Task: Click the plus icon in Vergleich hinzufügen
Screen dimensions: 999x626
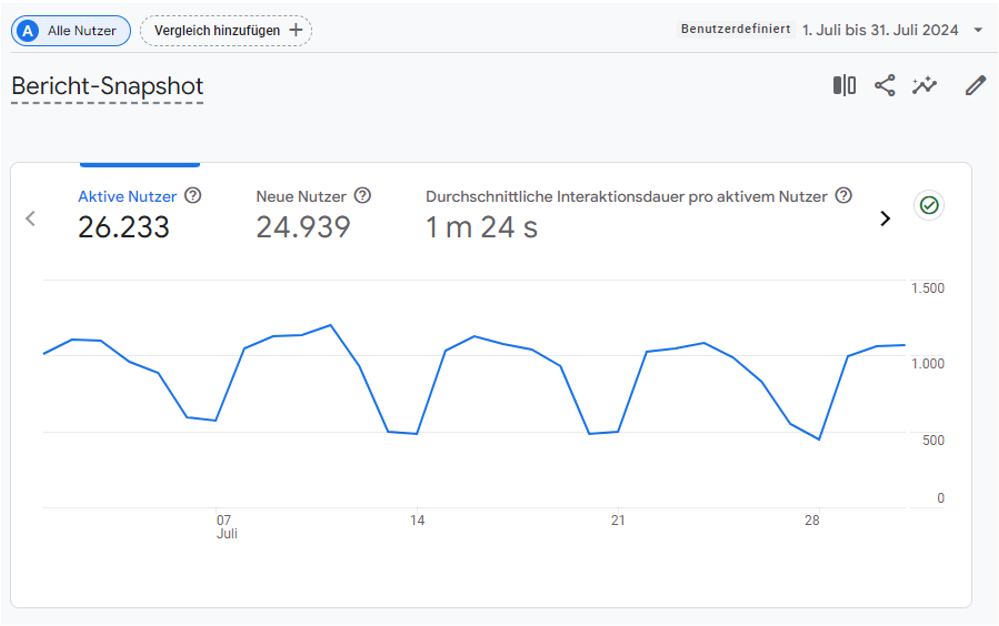Action: coord(296,30)
